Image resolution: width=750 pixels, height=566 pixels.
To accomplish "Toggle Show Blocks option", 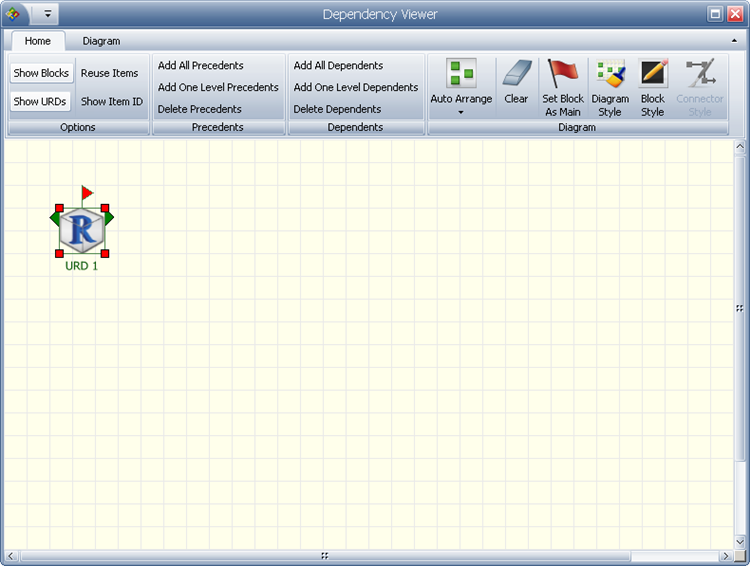I will click(41, 73).
